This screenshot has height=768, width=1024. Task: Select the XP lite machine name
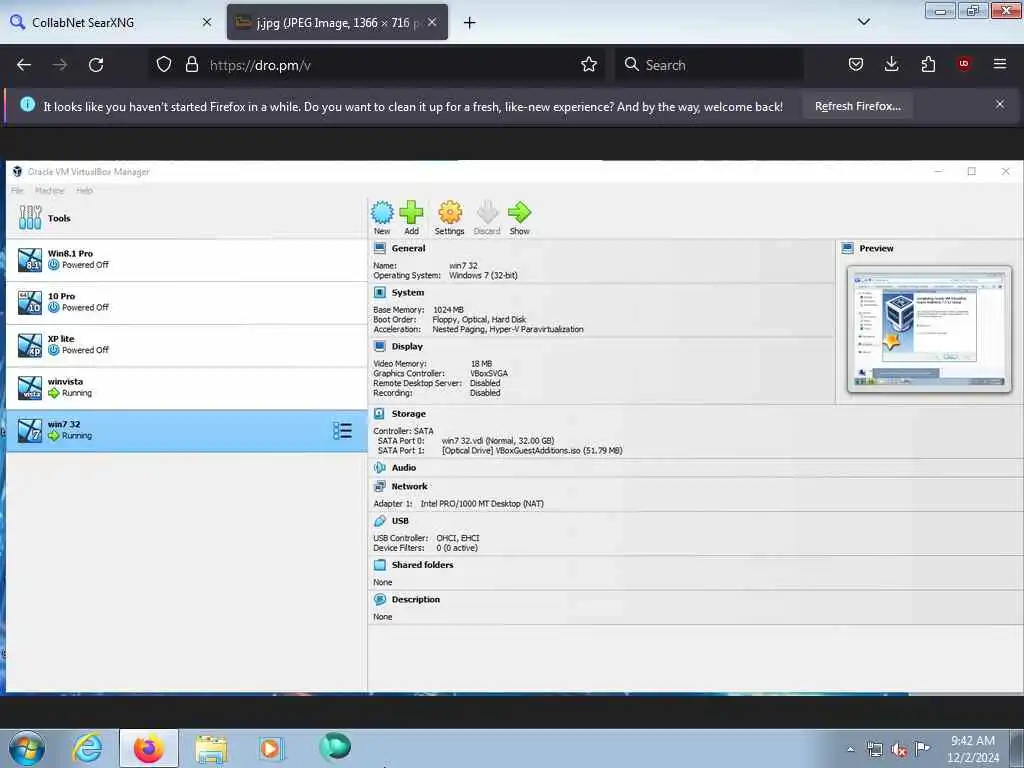pyautogui.click(x=61, y=339)
